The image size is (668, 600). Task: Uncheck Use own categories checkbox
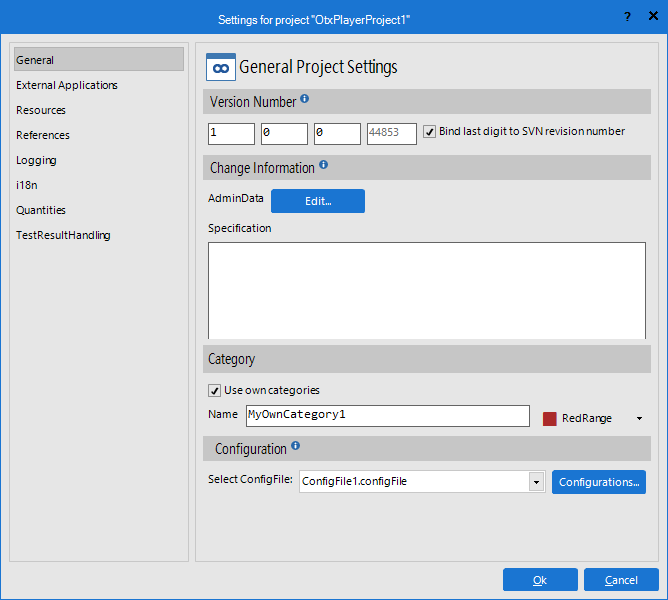click(x=214, y=390)
